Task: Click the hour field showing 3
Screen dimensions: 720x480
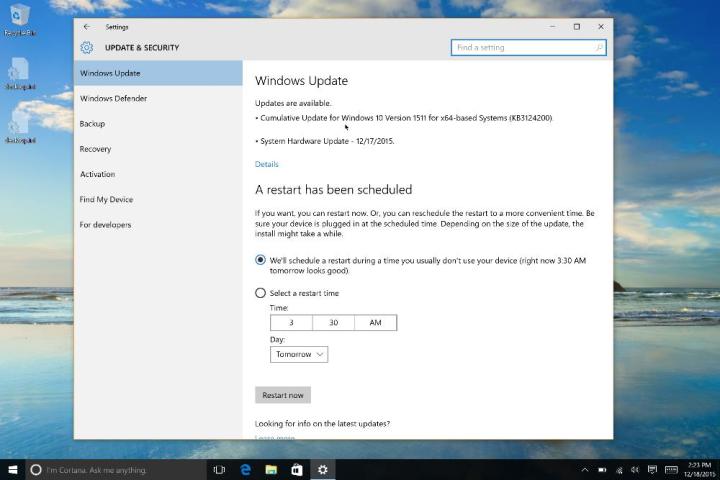Action: (291, 322)
